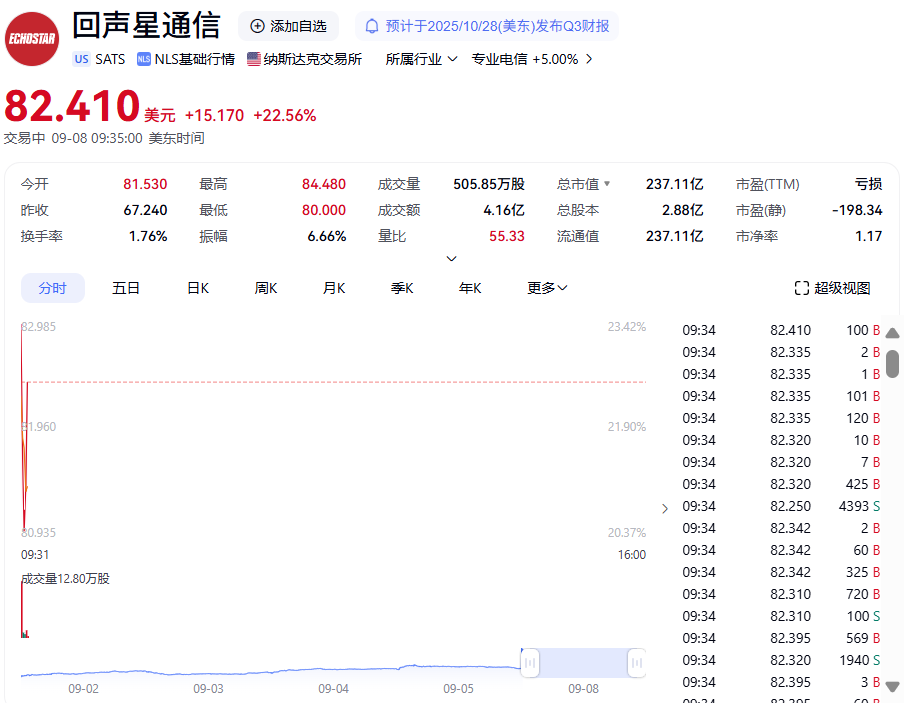
Task: Click the scroll-down arrow in trade list
Action: [x=892, y=686]
